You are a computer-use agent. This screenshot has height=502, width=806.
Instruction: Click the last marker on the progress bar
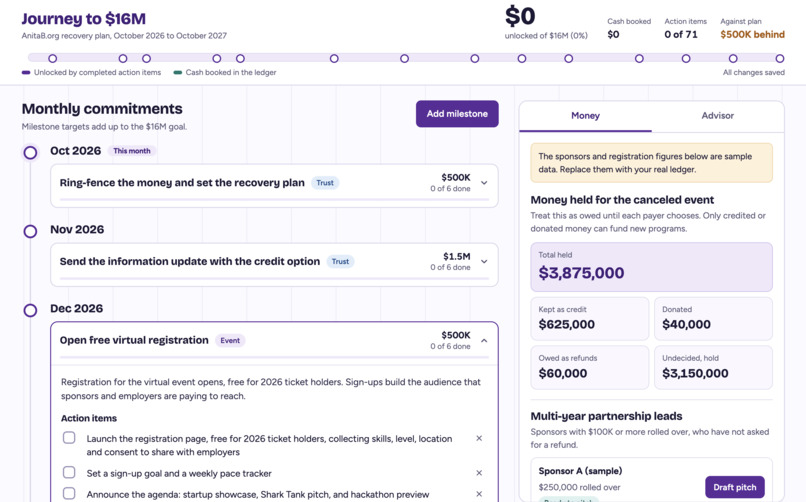coord(780,59)
